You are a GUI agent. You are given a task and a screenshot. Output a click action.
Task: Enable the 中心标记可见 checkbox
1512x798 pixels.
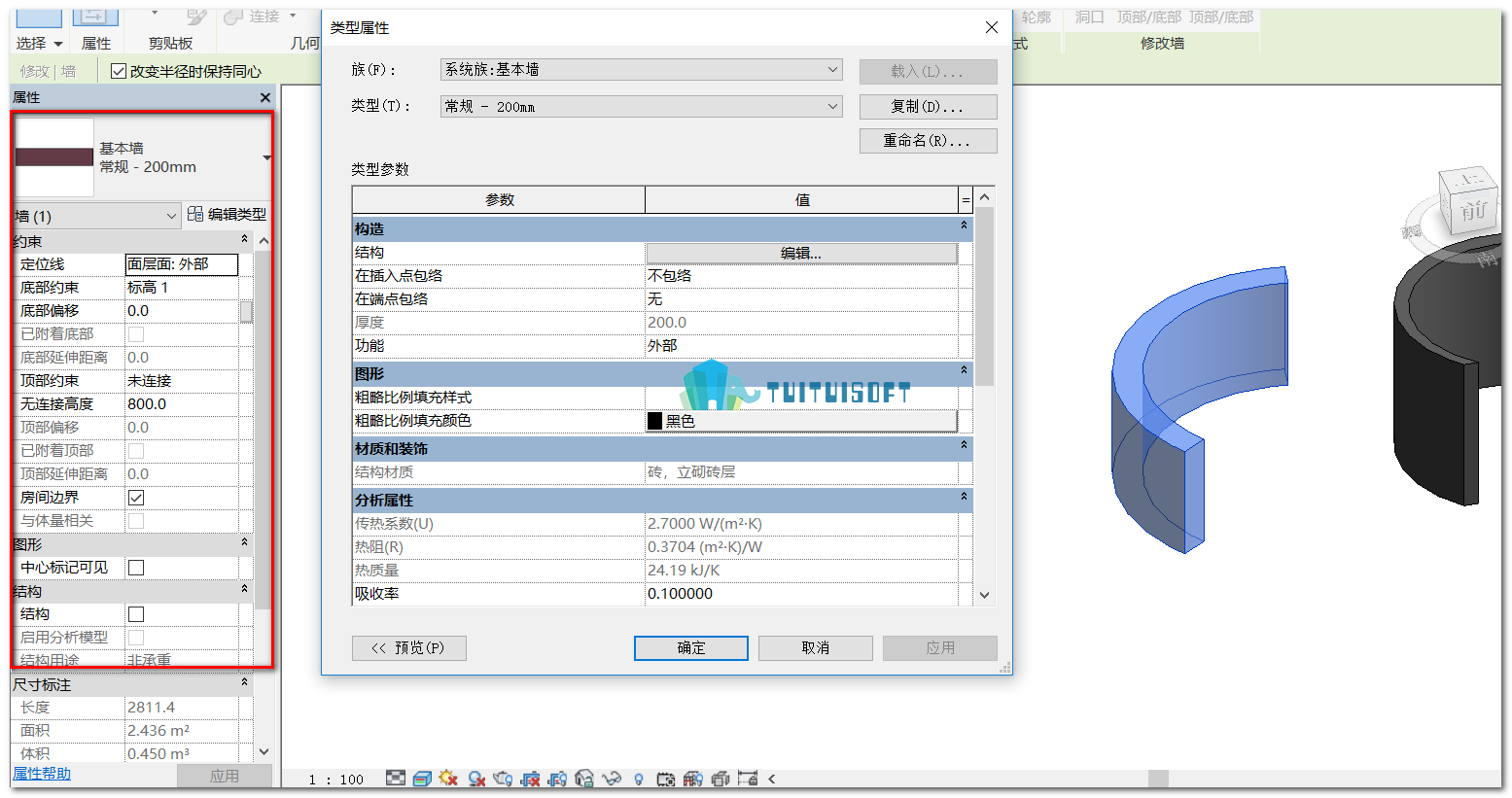click(x=136, y=568)
